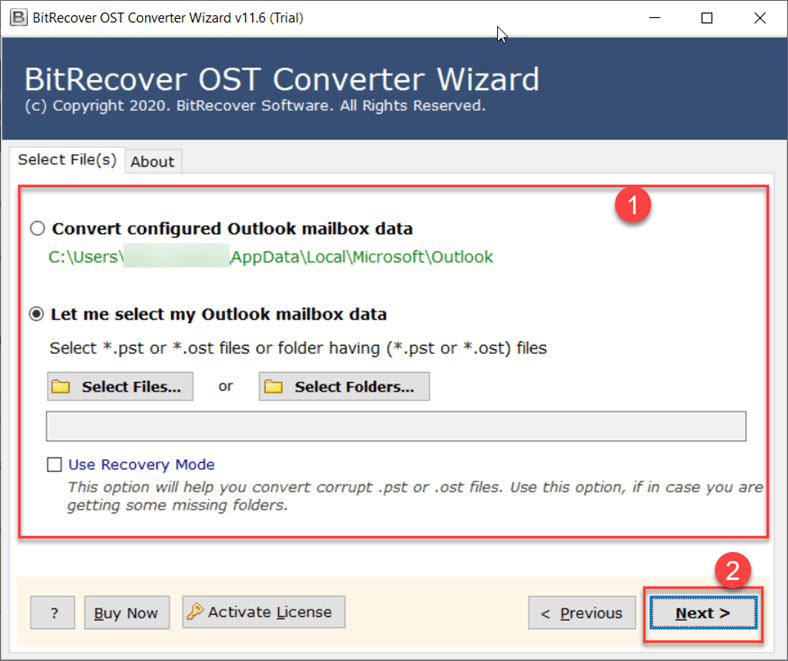
Task: Open the Select File(s) tab
Action: pyautogui.click(x=67, y=160)
